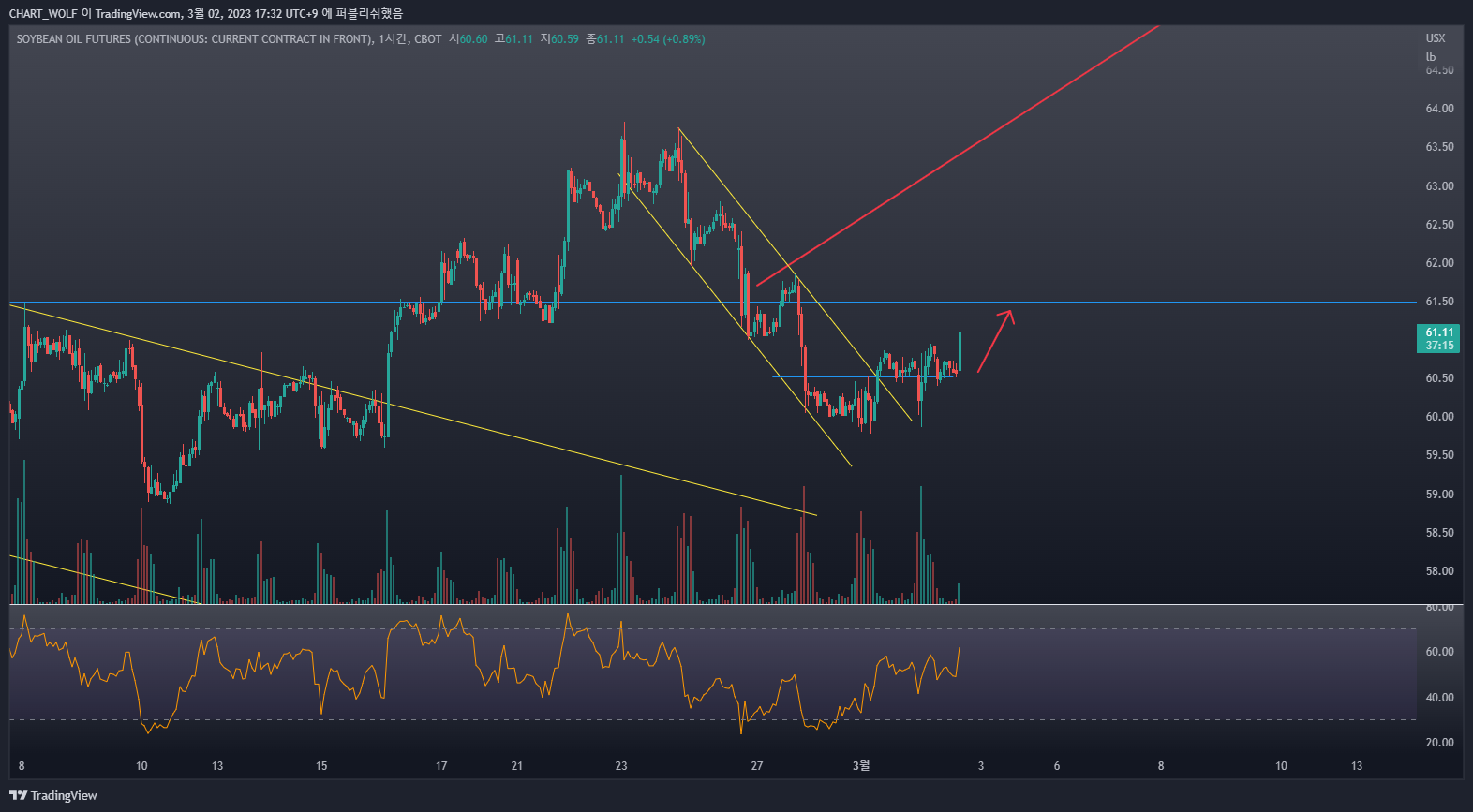Click the 27 date label on time axis
Screen dimensions: 1473x812
click(x=757, y=766)
